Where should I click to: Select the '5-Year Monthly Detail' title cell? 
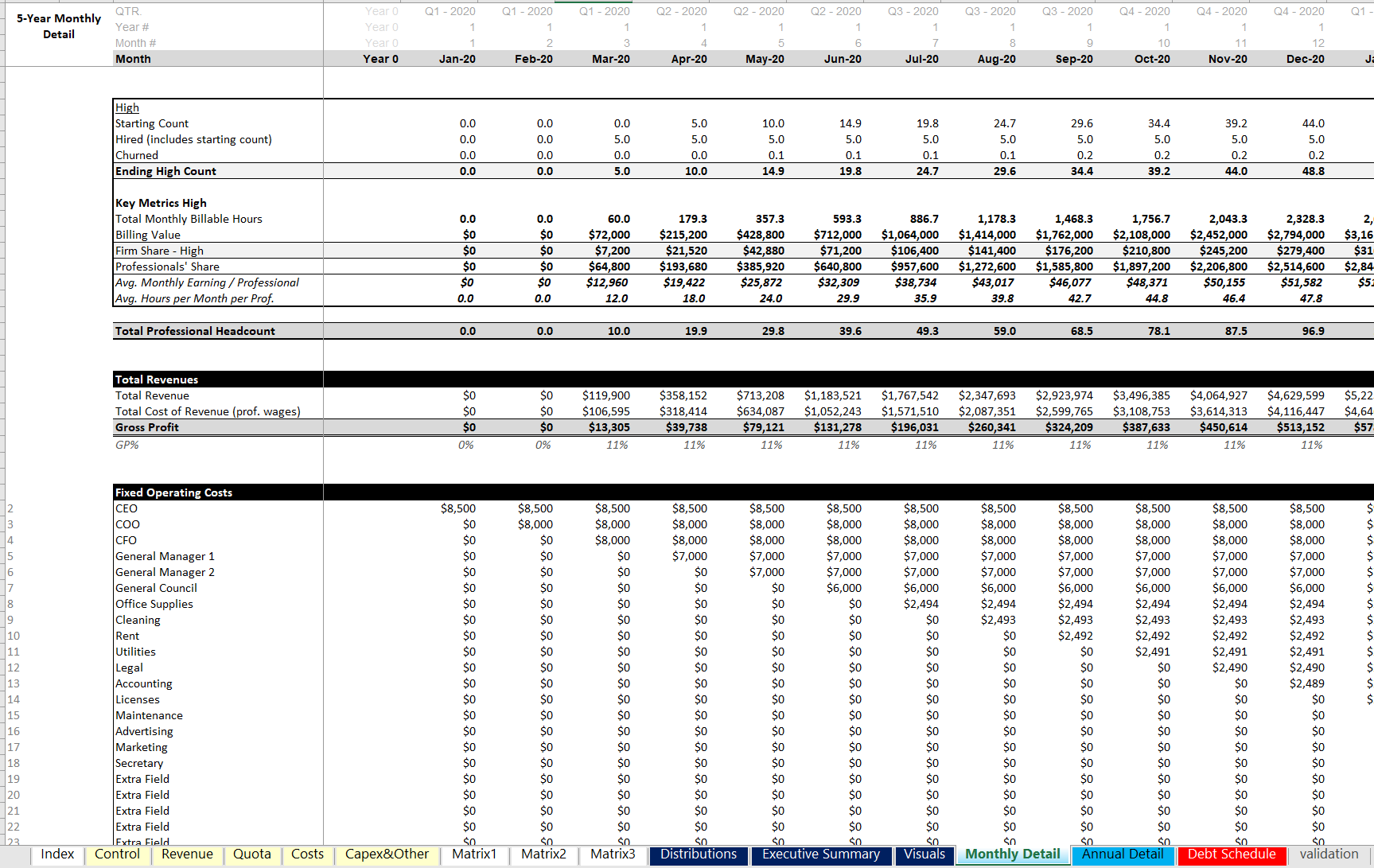(x=59, y=26)
